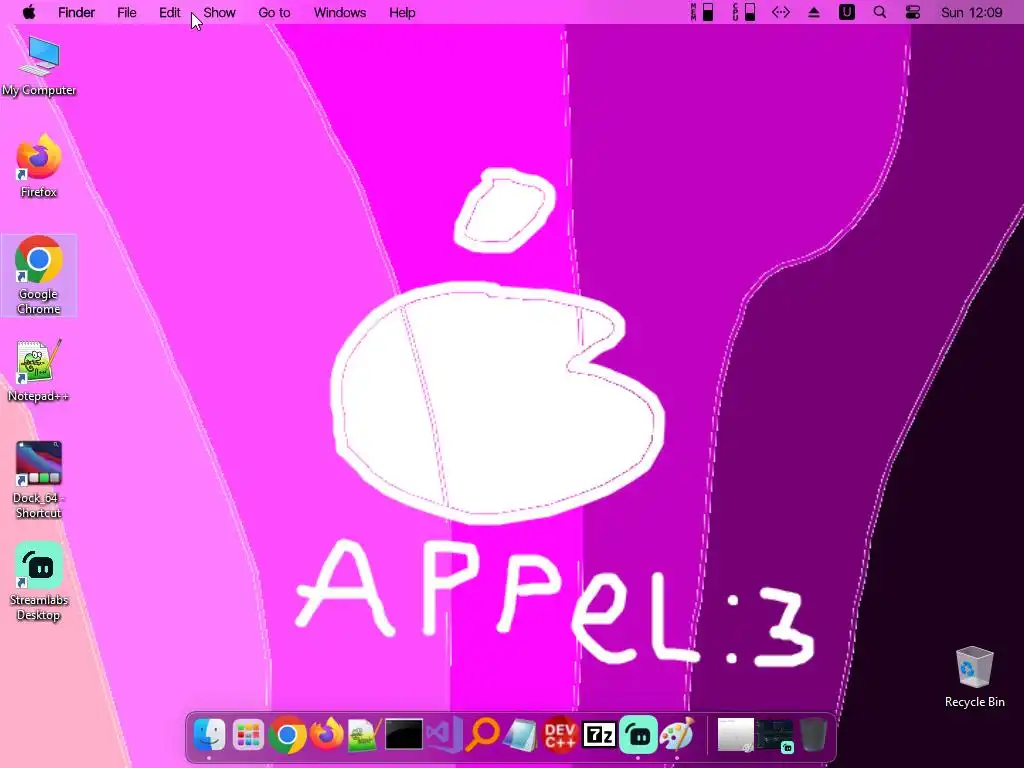Open the black terminal icon in dock

click(404, 735)
